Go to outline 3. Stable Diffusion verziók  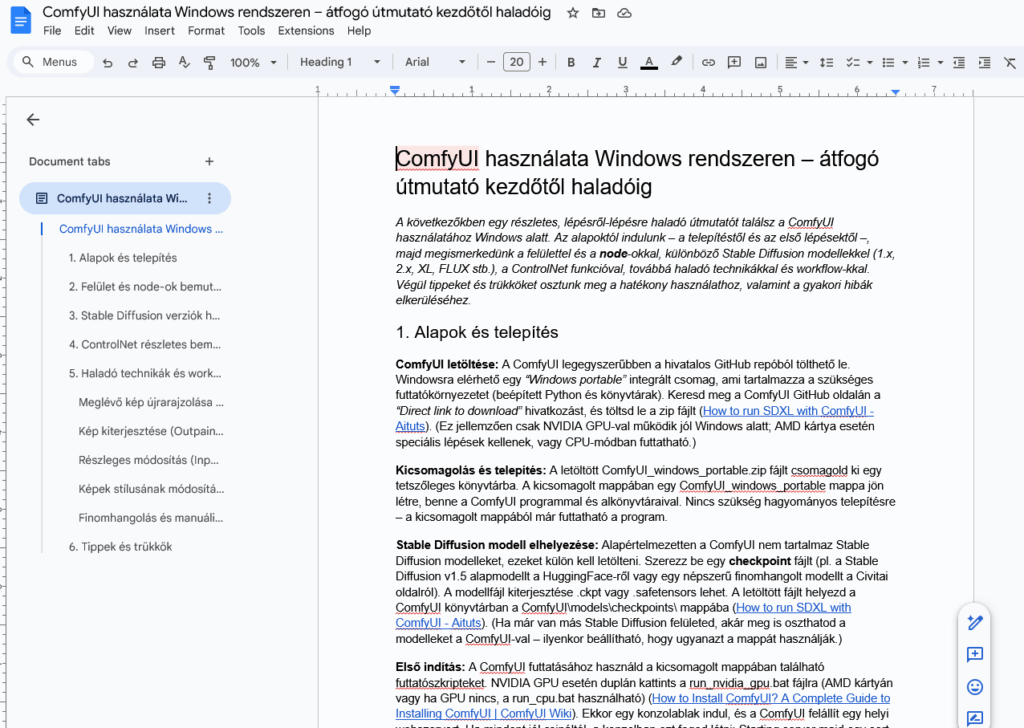[144, 315]
